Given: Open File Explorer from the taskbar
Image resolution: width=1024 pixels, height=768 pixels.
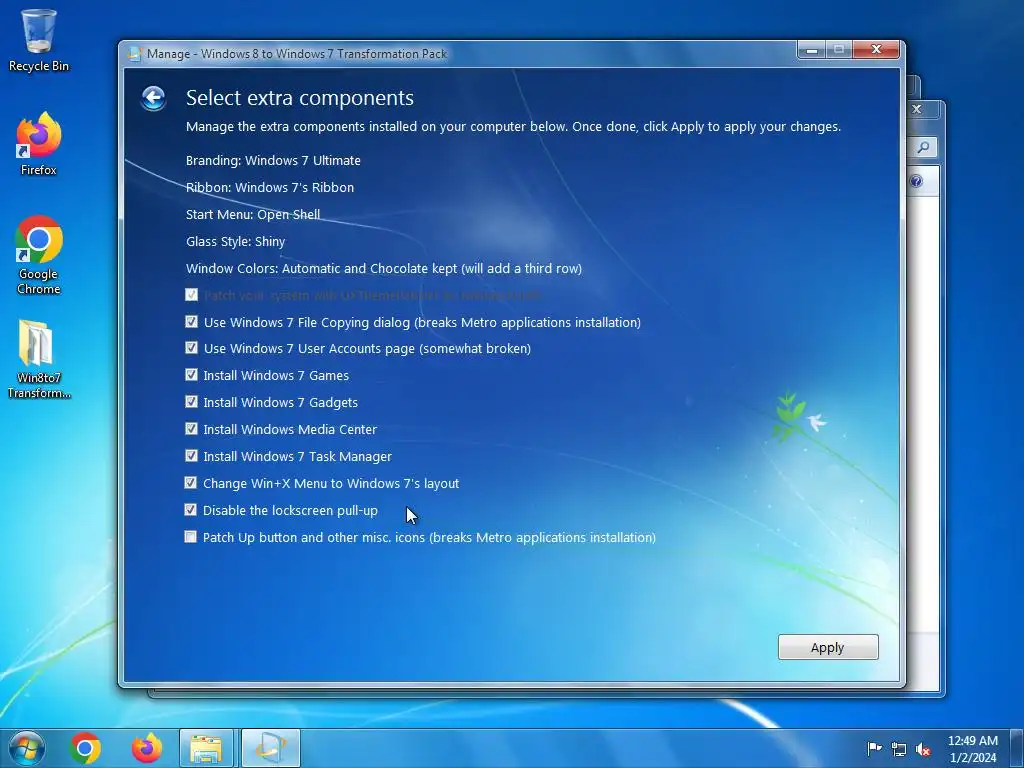Looking at the screenshot, I should coord(206,748).
